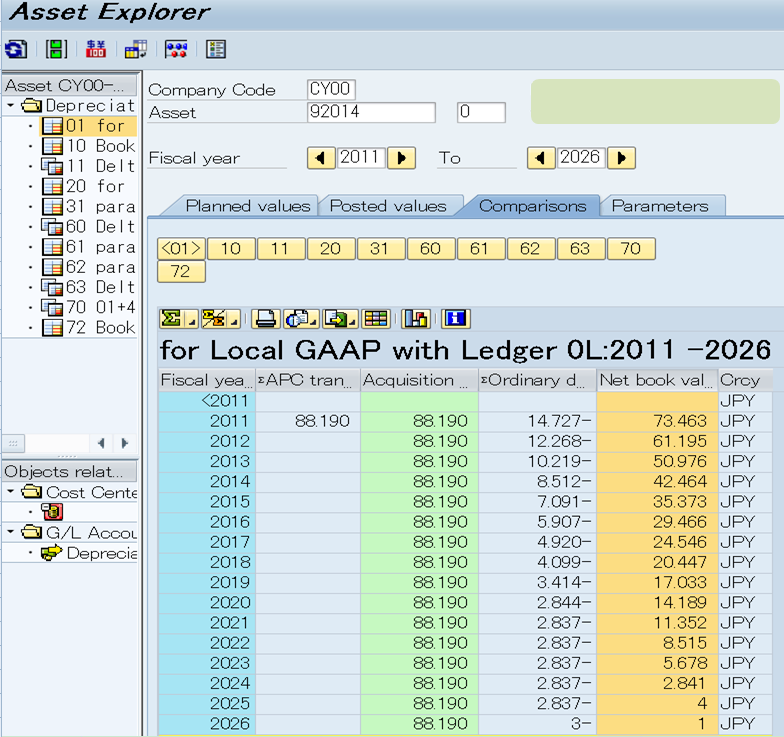Decrease the ending fiscal year 2026

tap(541, 158)
